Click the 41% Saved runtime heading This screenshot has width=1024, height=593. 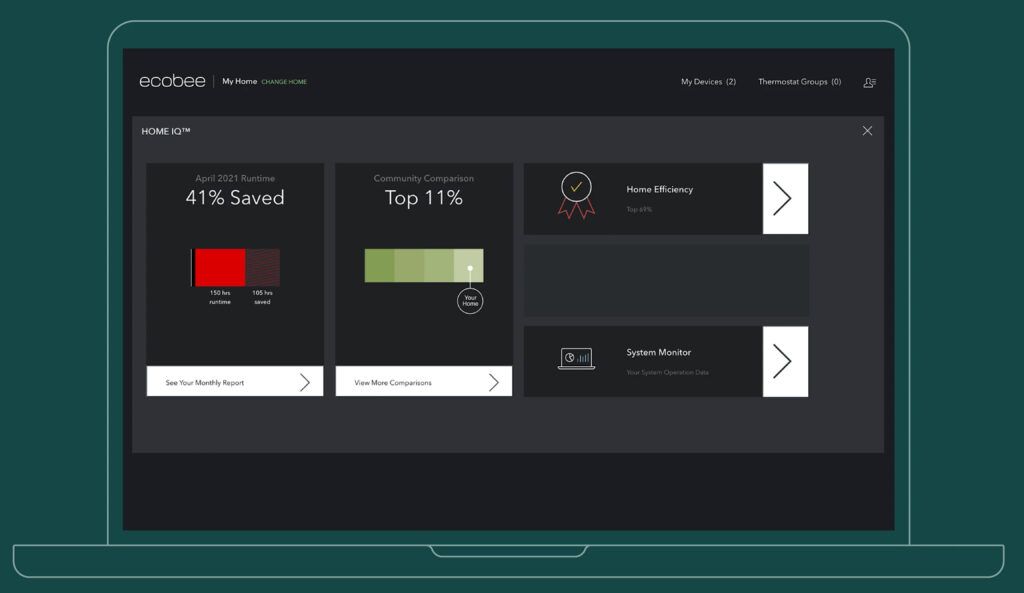tap(235, 198)
